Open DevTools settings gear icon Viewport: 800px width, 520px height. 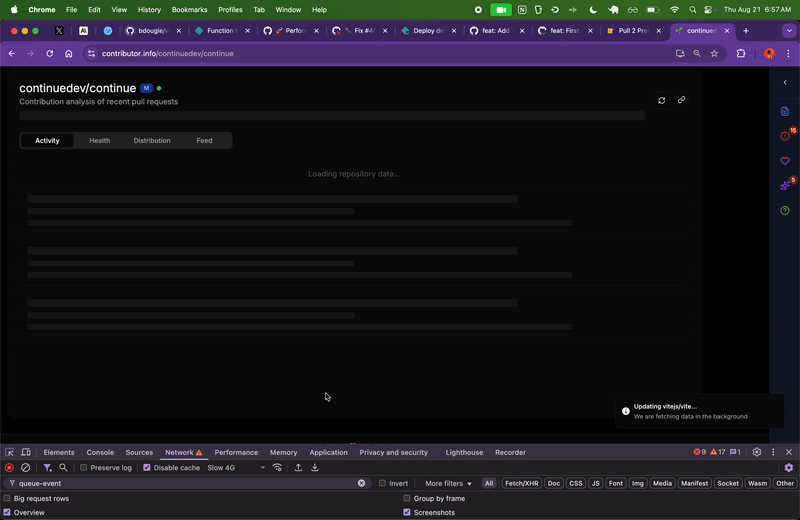757,452
